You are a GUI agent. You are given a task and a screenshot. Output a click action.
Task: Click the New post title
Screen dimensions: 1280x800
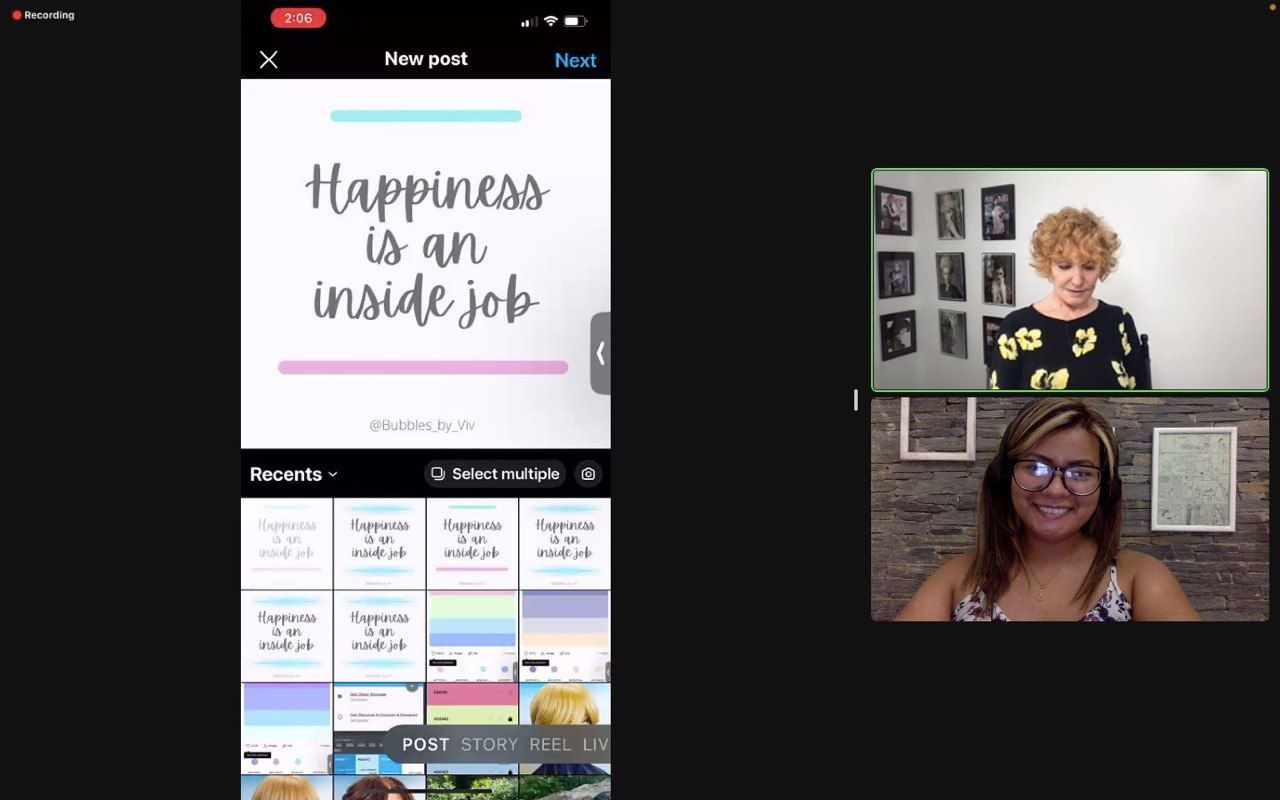click(426, 59)
